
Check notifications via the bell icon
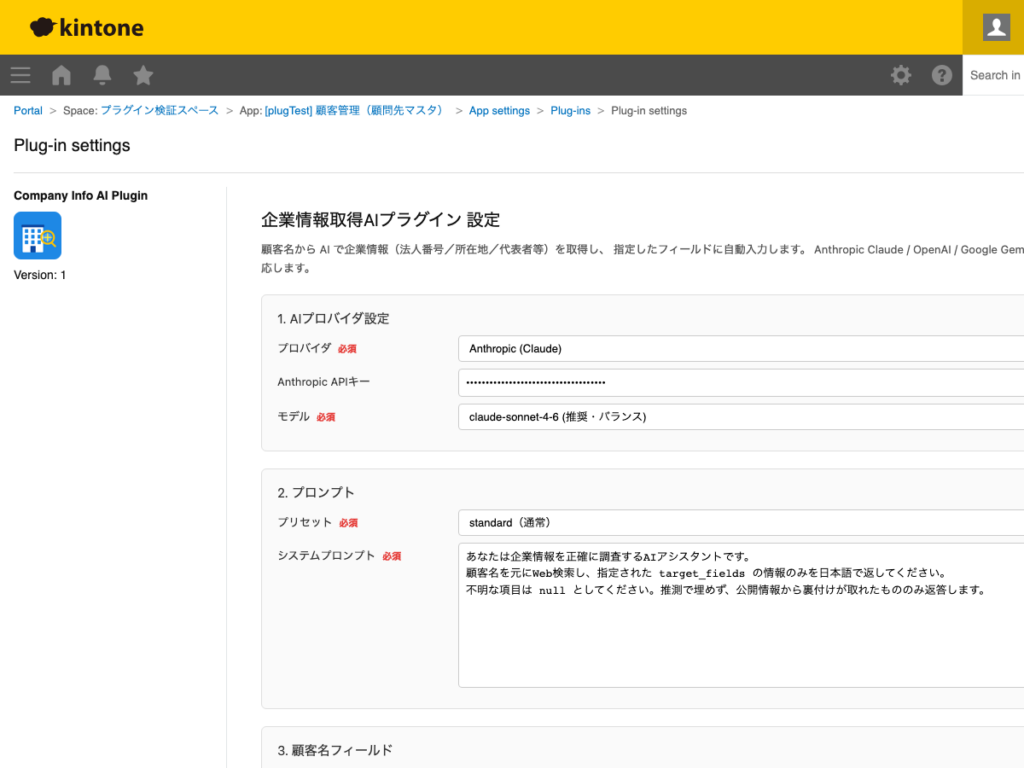[x=101, y=75]
